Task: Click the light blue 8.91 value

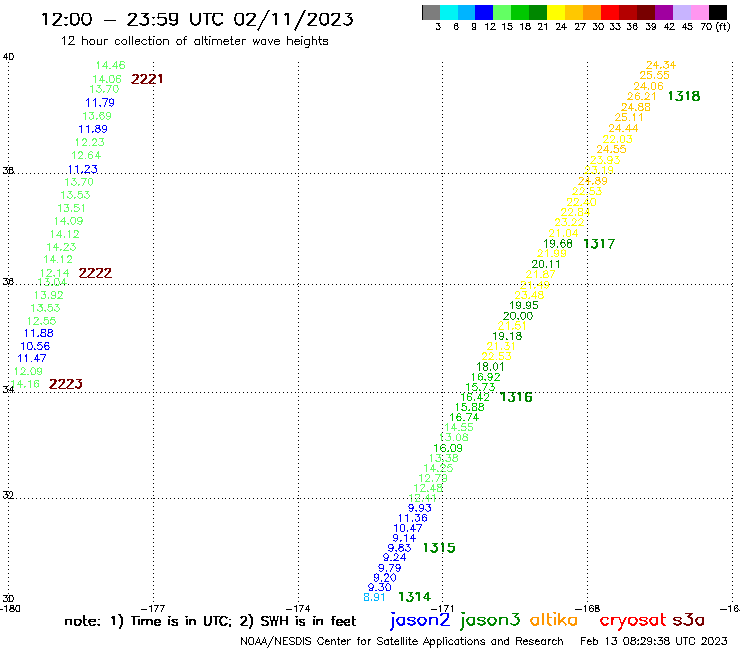Action: click(374, 598)
